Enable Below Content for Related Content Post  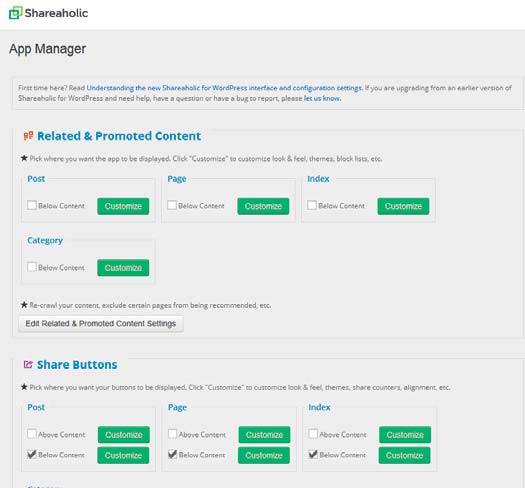[32, 205]
